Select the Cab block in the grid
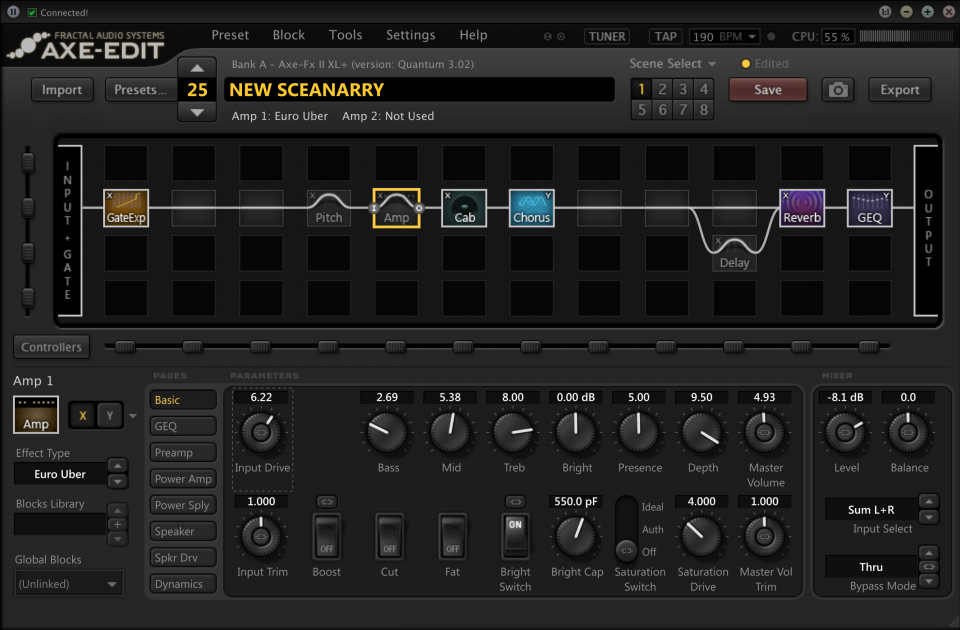960x630 pixels. (464, 208)
